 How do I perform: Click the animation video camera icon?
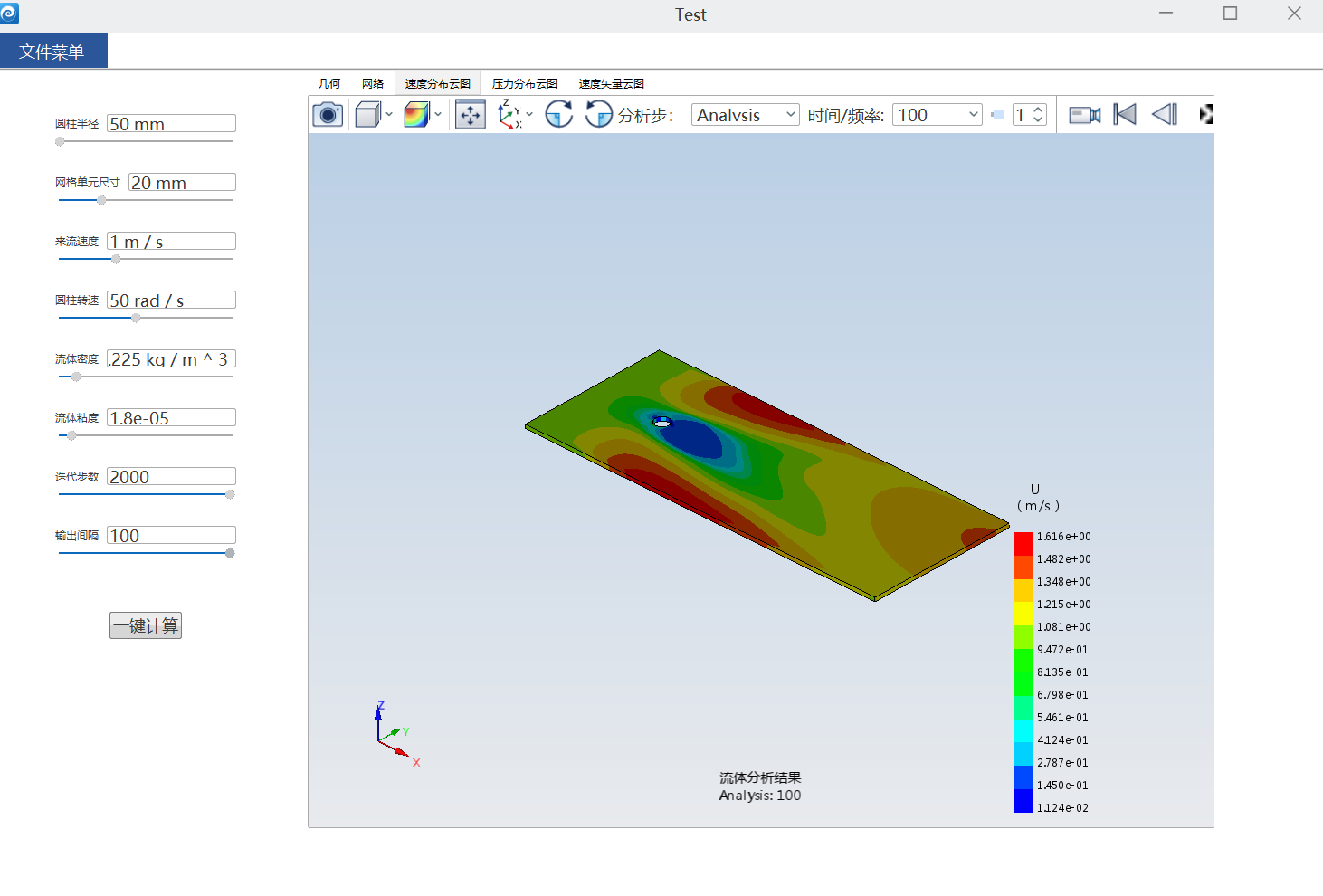(1085, 115)
